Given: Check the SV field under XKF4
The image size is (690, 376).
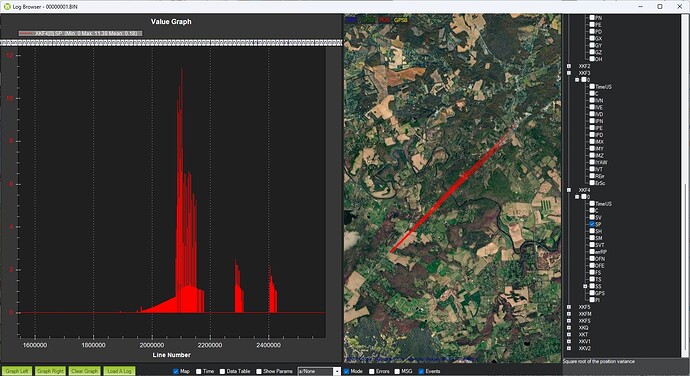Looking at the screenshot, I should (592, 217).
